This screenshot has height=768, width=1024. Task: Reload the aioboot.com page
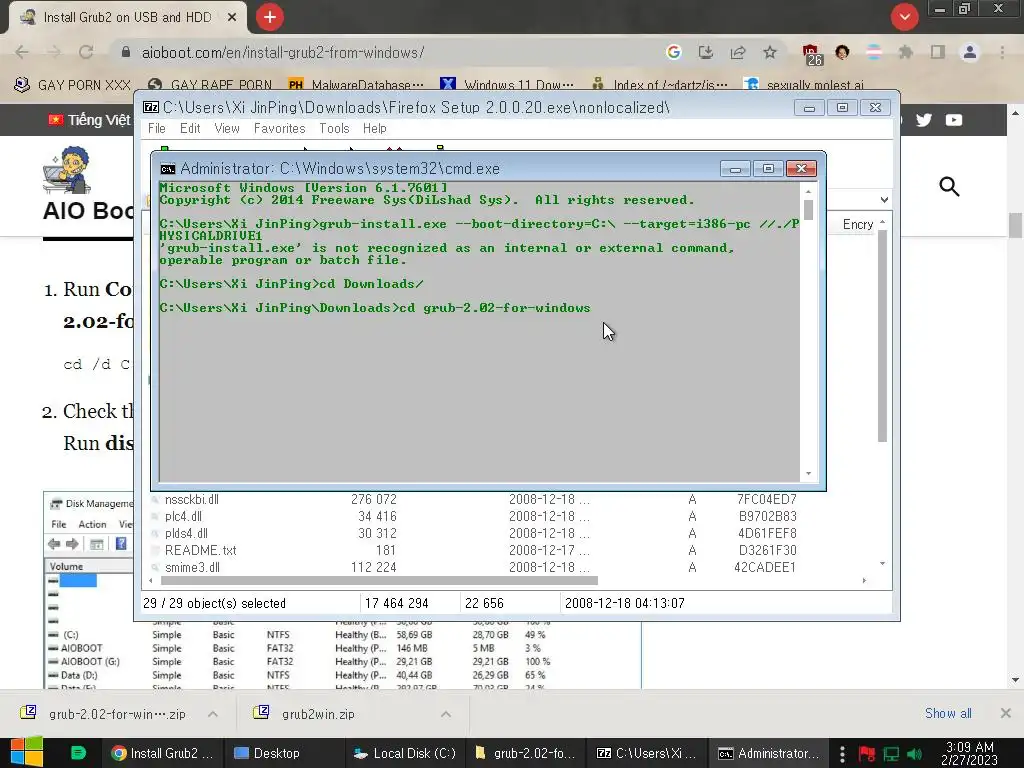coord(86,52)
